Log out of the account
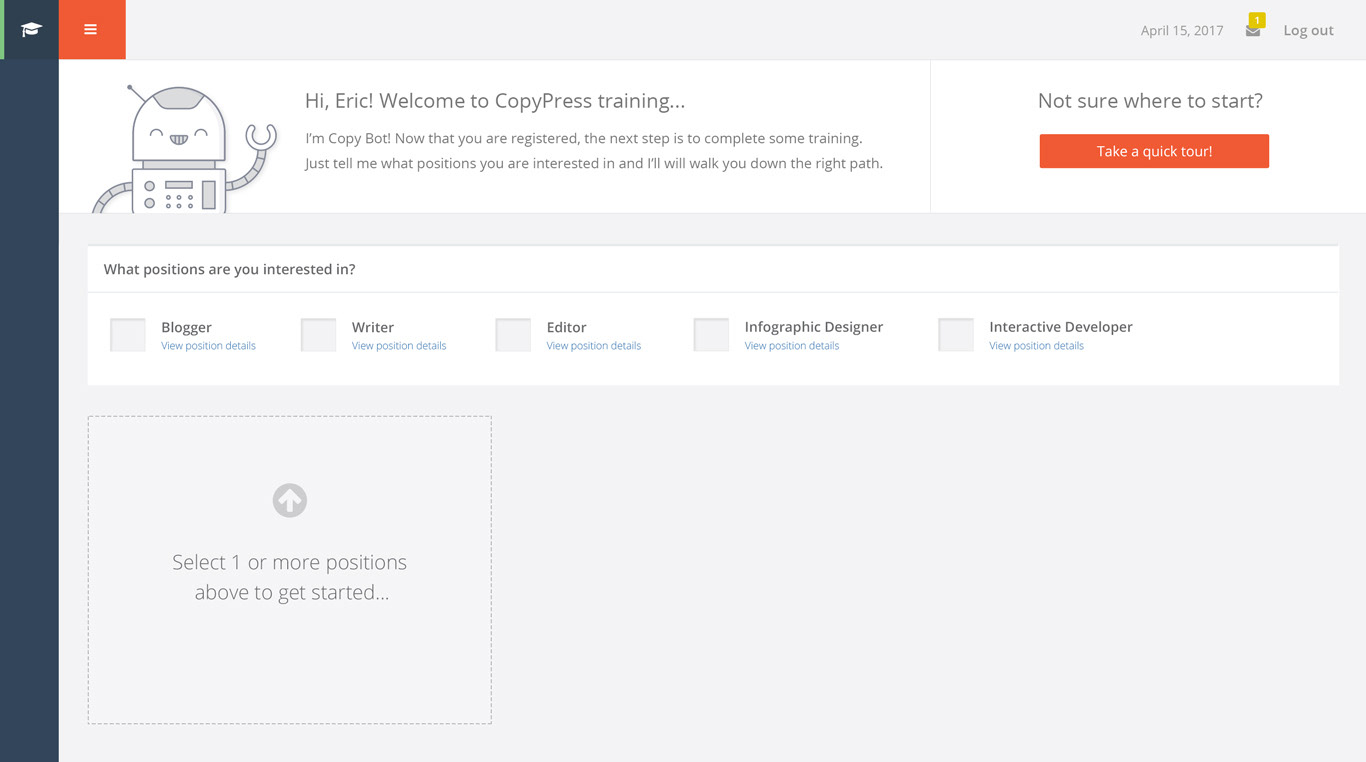The image size is (1366, 762). [1308, 31]
